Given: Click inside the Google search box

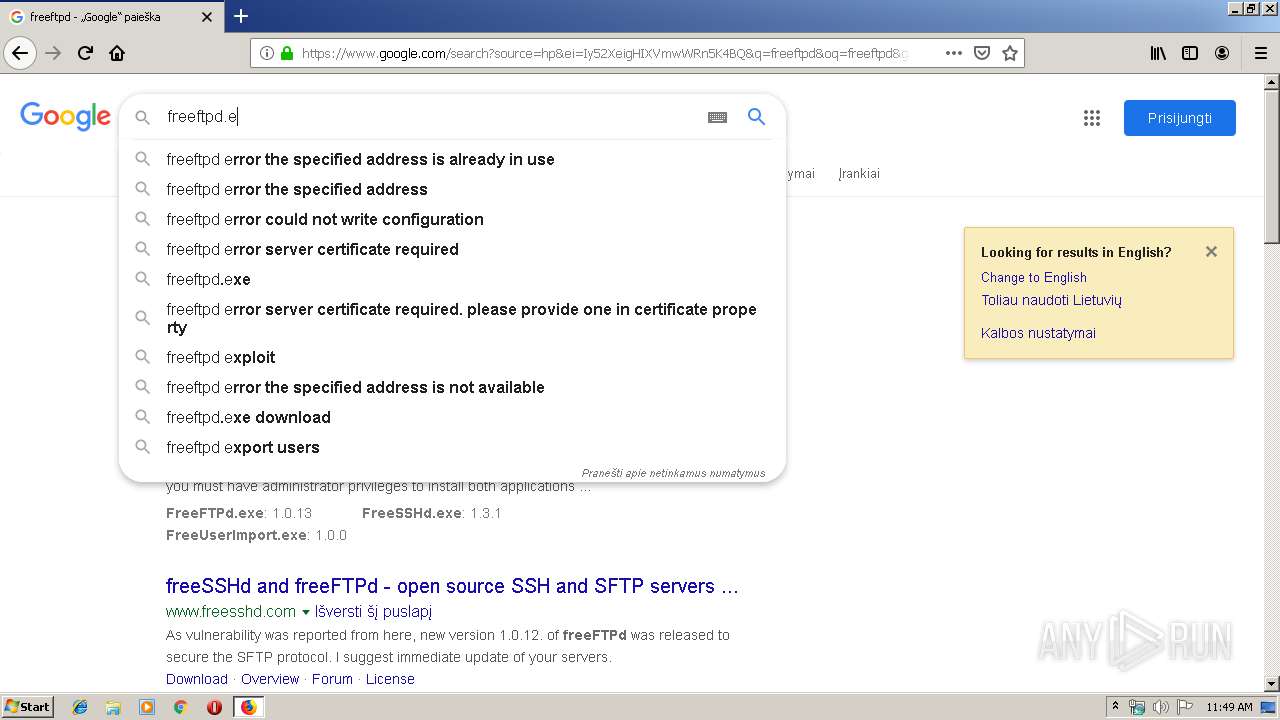Looking at the screenshot, I should point(430,117).
